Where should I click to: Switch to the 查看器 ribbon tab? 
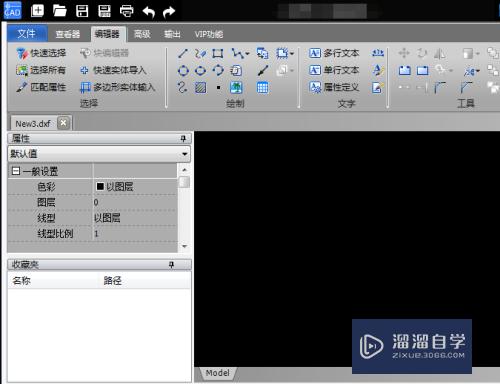(68, 34)
